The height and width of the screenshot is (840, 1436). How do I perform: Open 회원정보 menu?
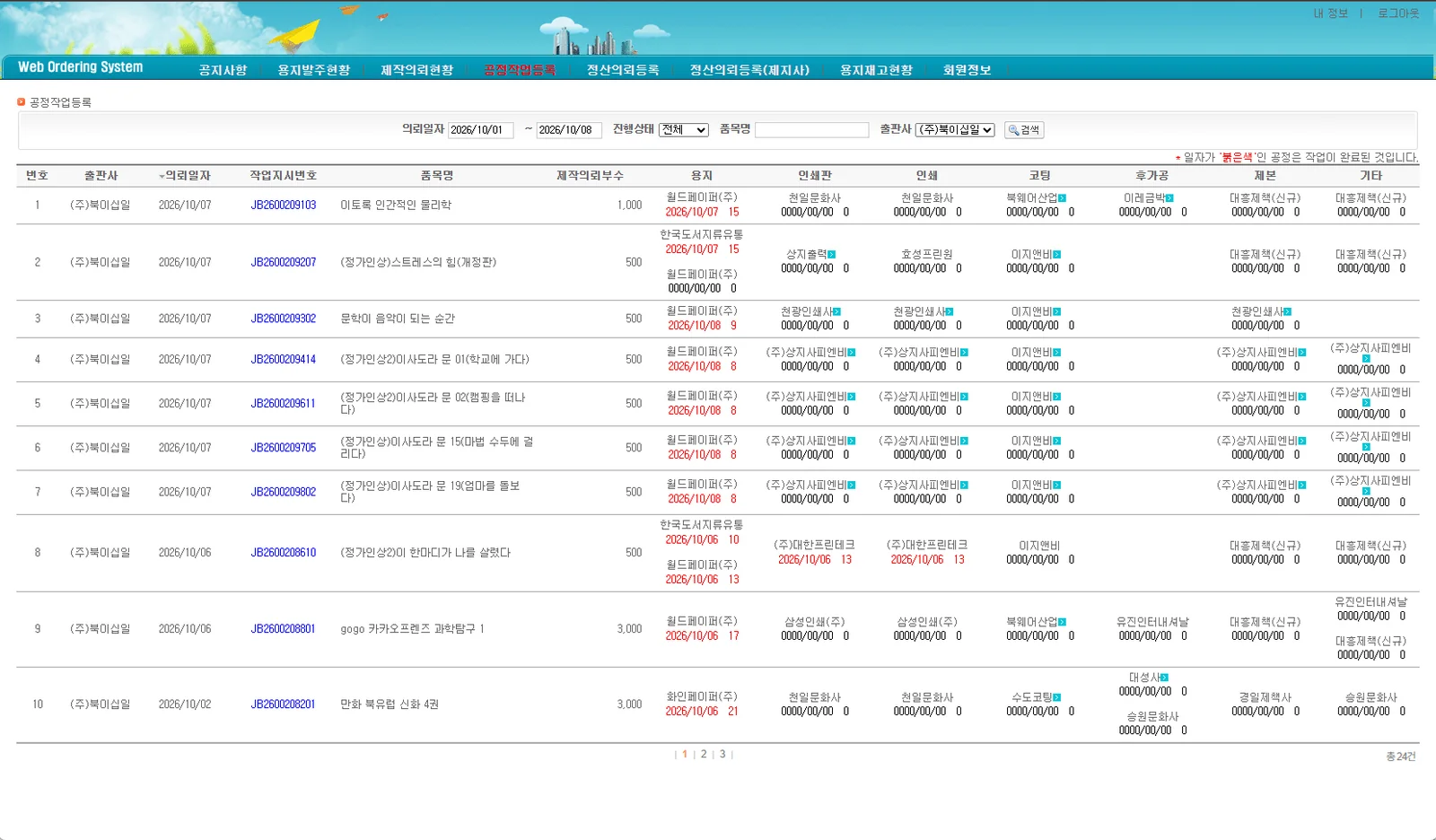coord(967,70)
